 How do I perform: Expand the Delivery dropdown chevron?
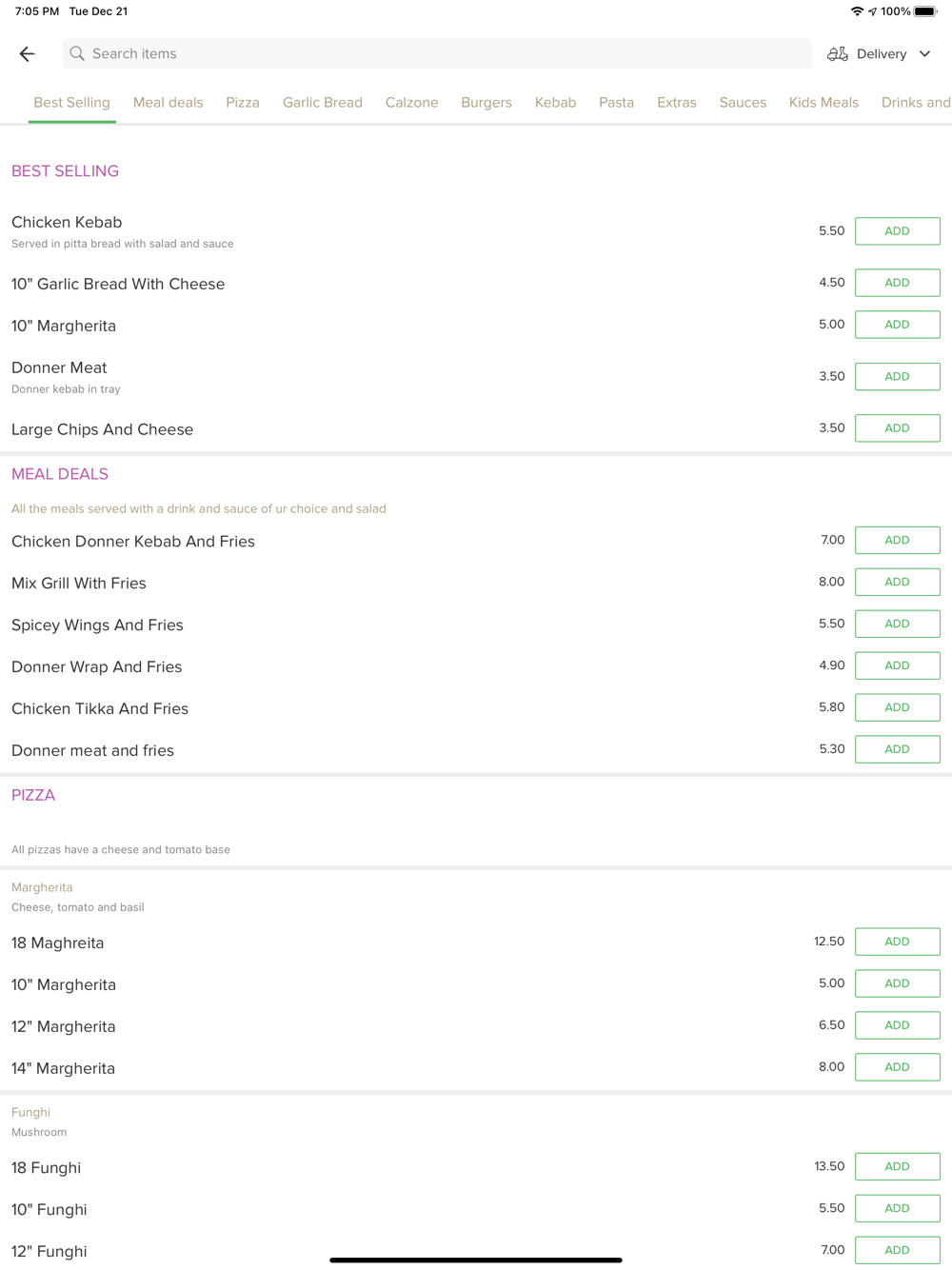point(924,54)
